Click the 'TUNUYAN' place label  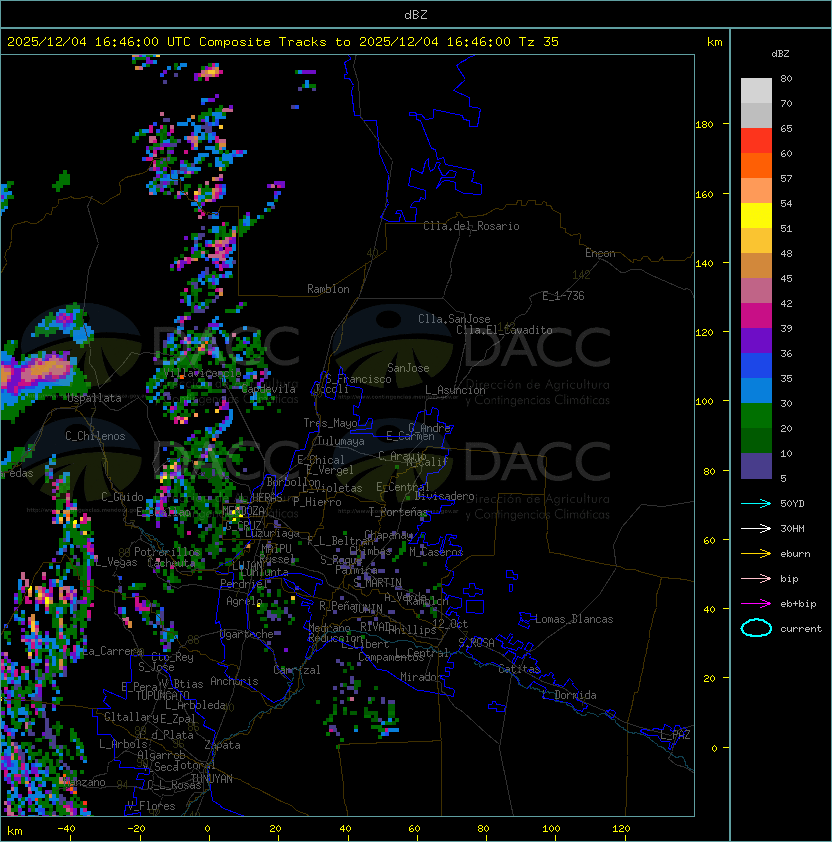212,779
